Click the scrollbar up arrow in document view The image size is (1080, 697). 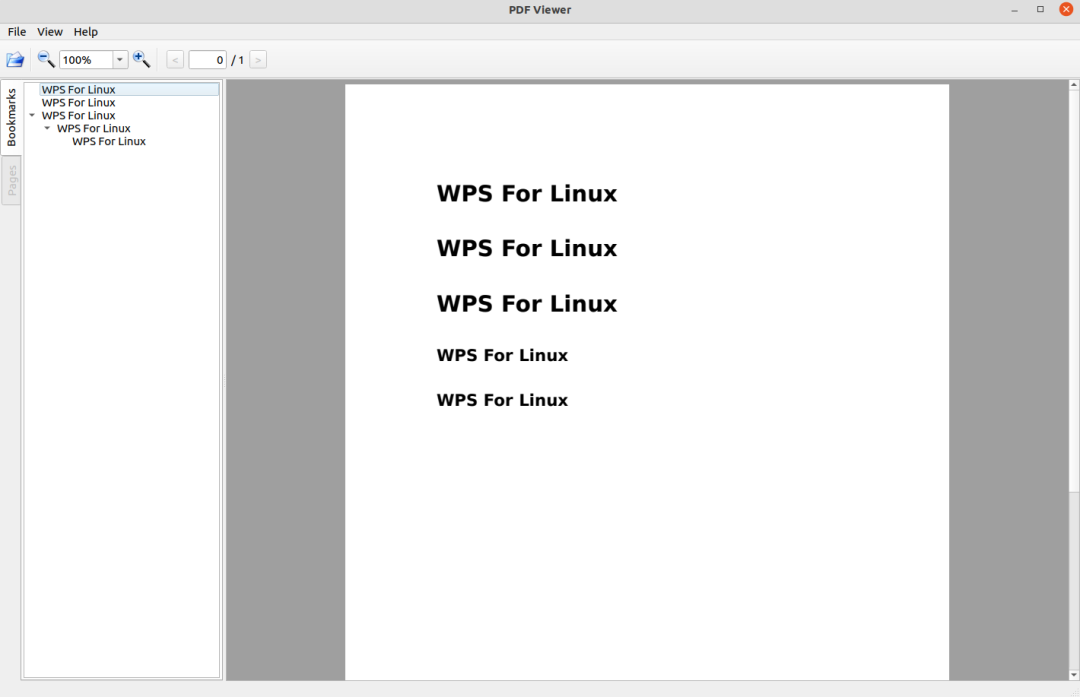1074,85
